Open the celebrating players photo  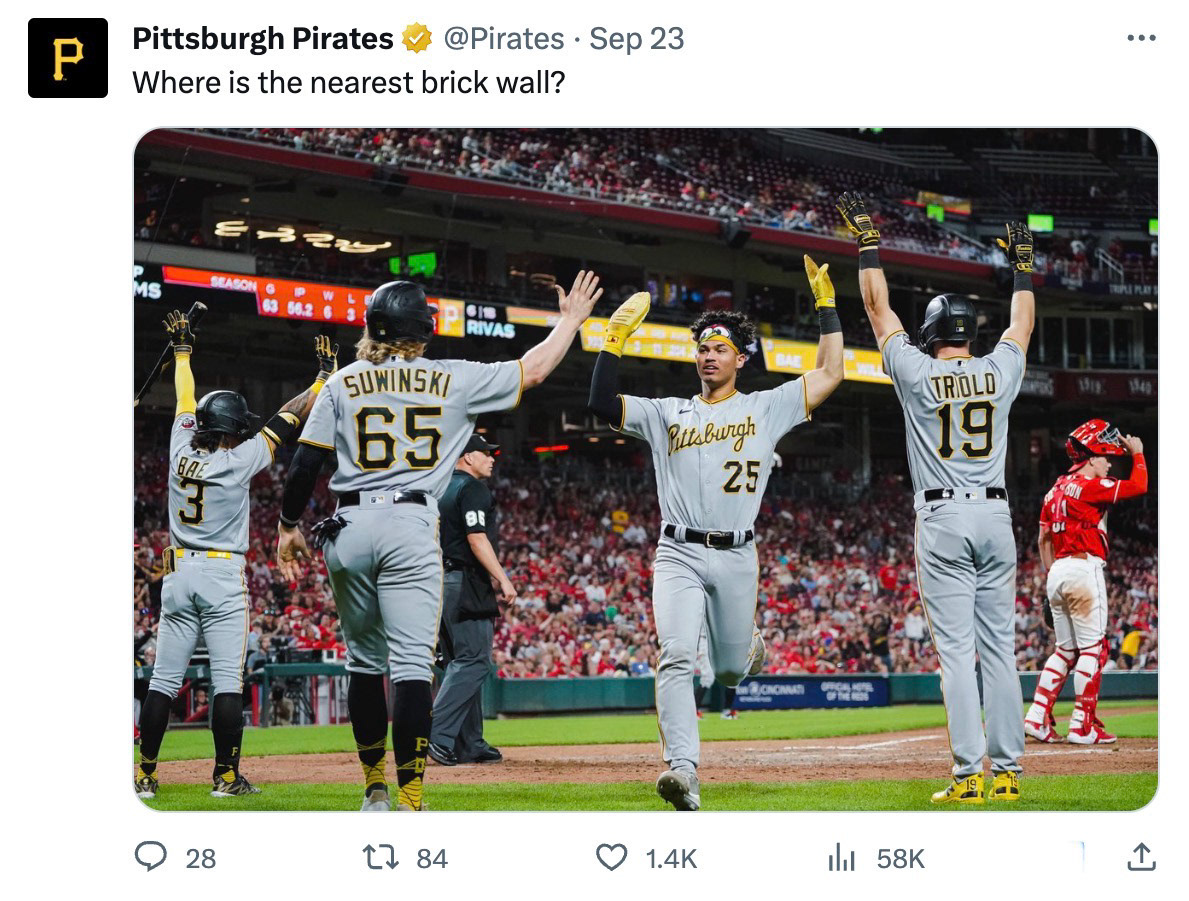click(x=646, y=469)
